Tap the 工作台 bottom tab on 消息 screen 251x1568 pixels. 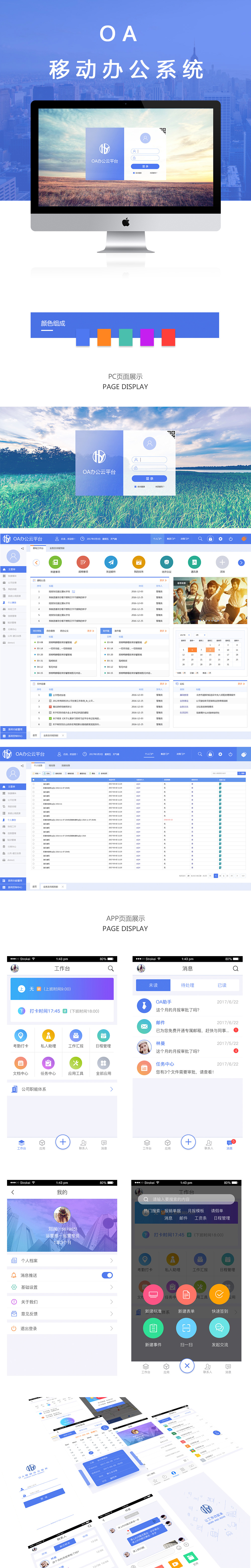pos(147,1145)
